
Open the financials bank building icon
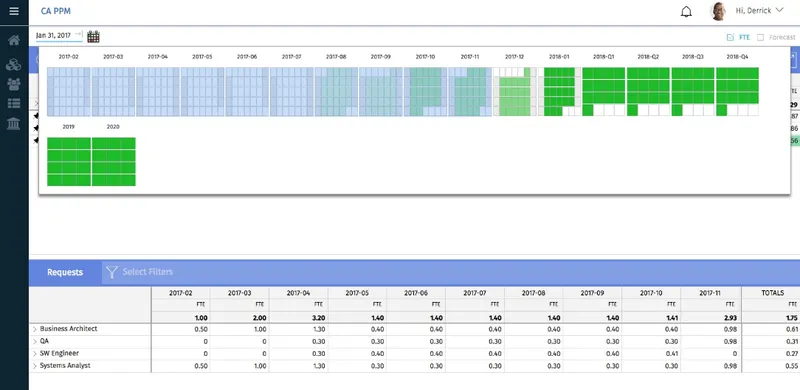tap(14, 123)
